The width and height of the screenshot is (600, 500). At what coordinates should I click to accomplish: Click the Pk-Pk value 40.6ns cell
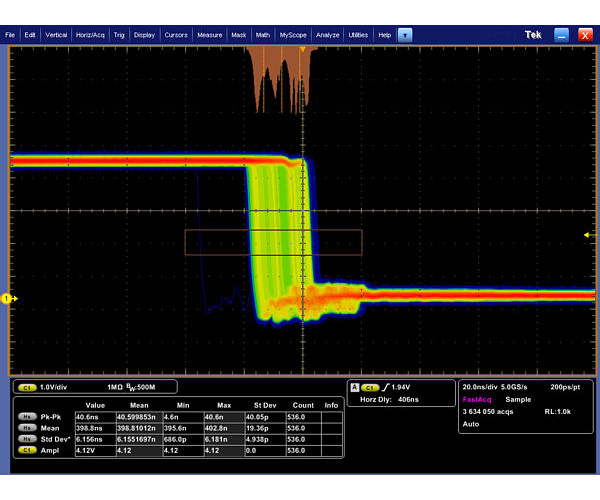coord(95,417)
